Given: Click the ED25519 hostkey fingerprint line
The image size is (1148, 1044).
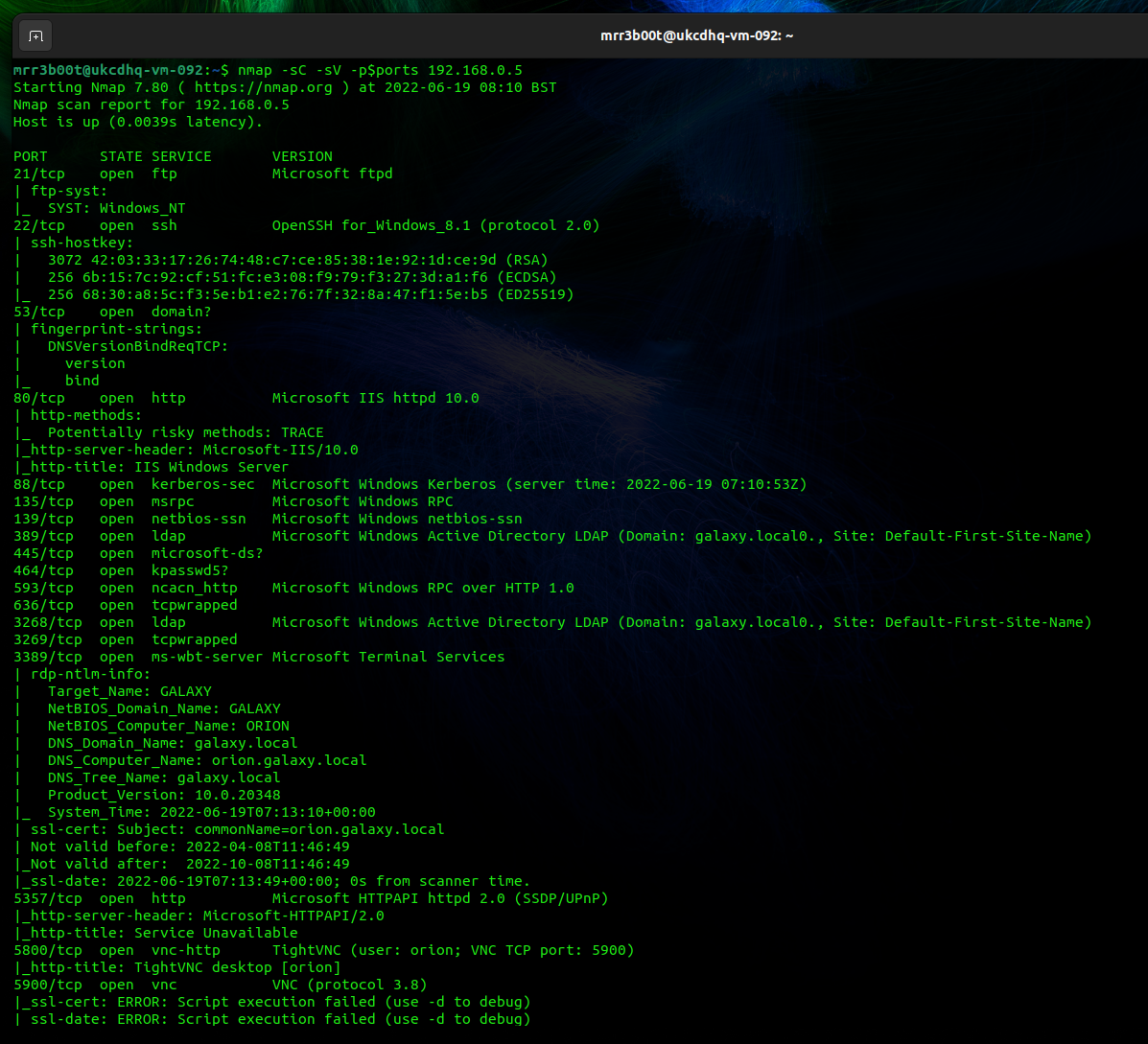Looking at the screenshot, I should click(311, 295).
